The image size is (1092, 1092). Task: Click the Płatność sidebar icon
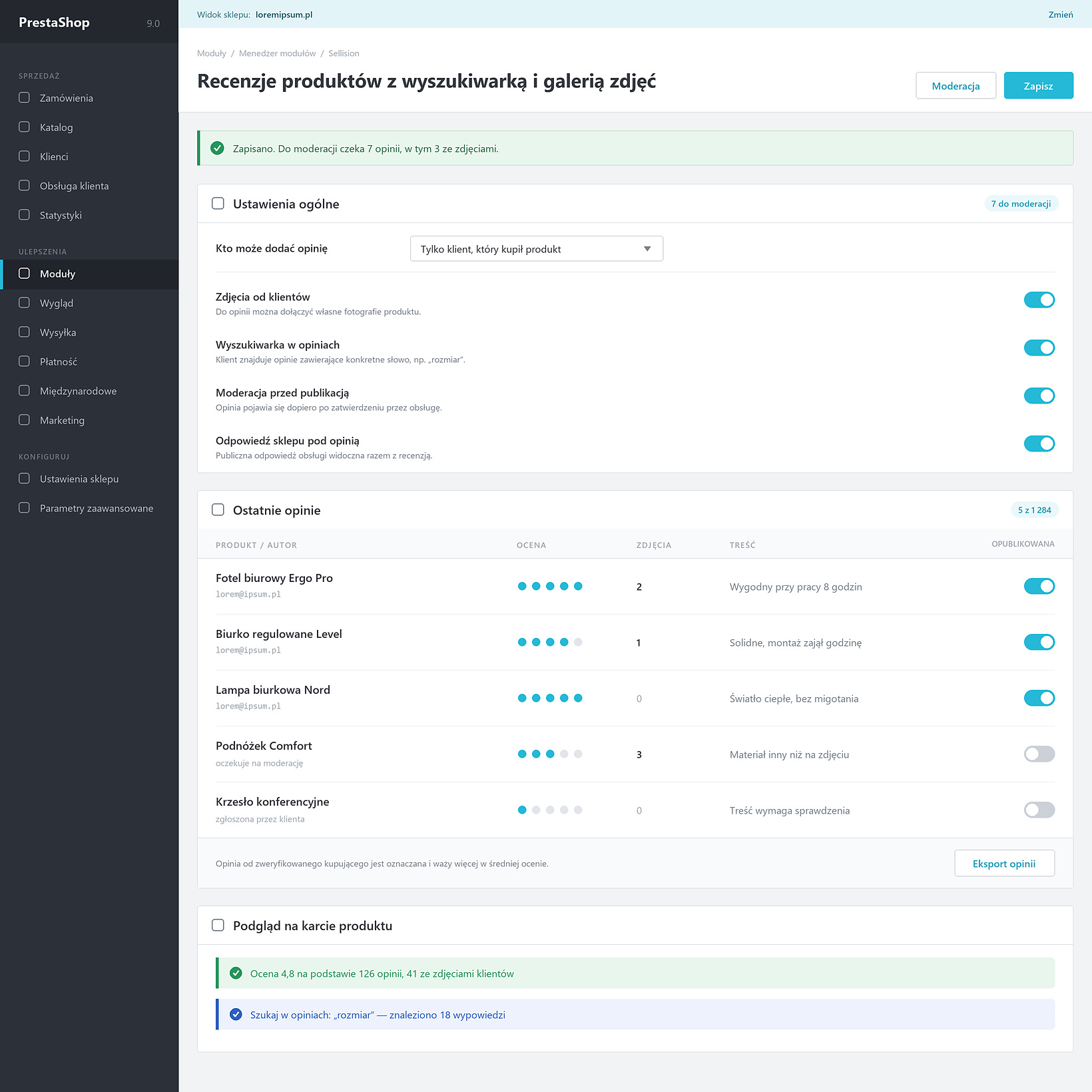coord(24,362)
